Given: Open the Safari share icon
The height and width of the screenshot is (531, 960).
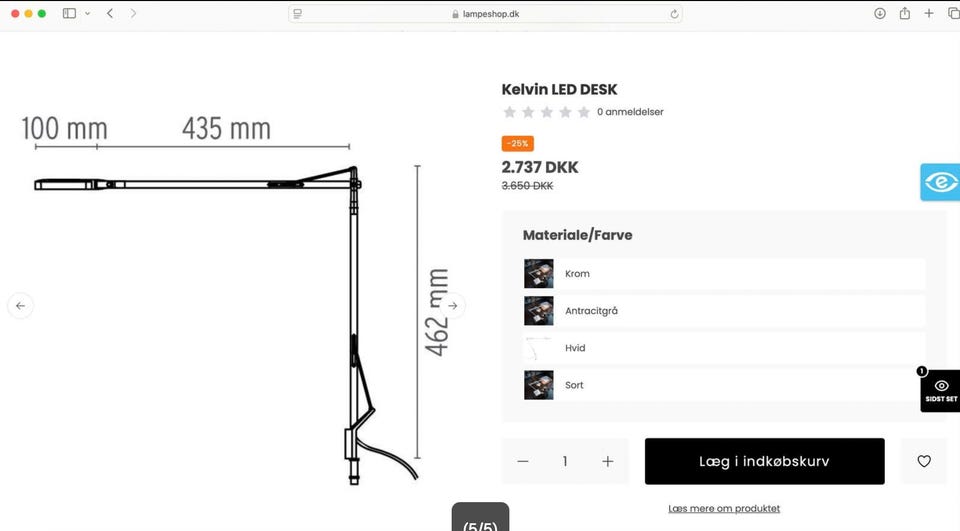Looking at the screenshot, I should click(x=904, y=13).
